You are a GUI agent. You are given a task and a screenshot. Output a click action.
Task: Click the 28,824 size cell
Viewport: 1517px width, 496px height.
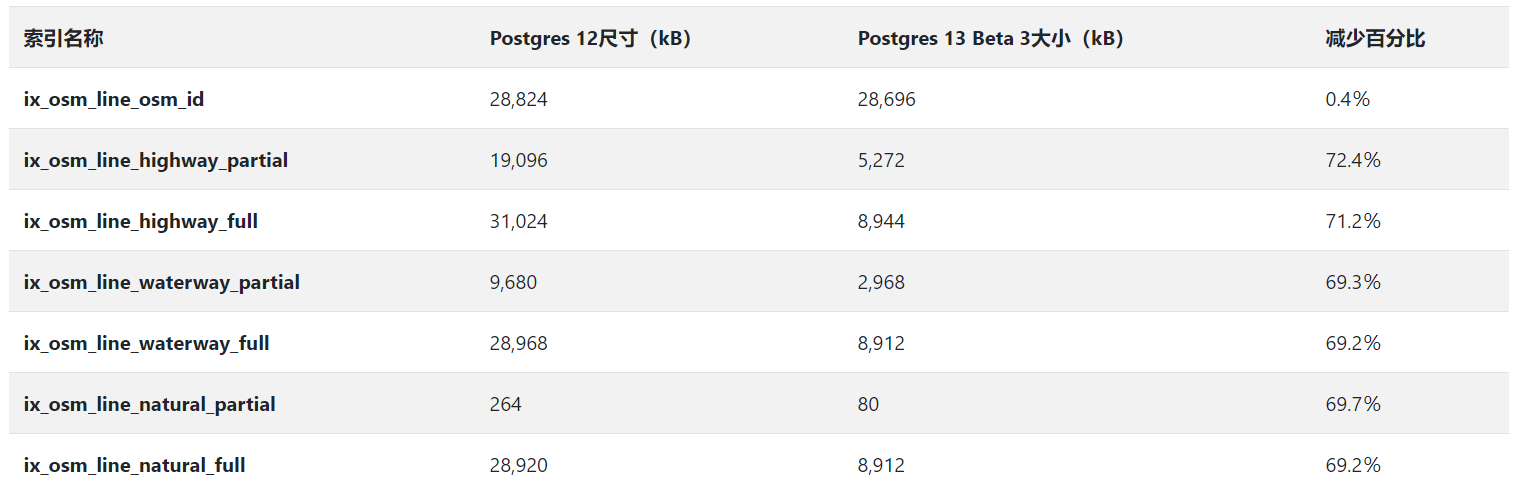click(519, 99)
